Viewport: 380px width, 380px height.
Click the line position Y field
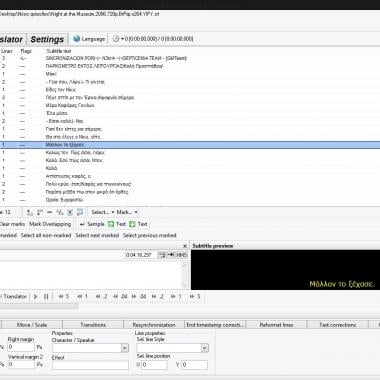click(194, 365)
